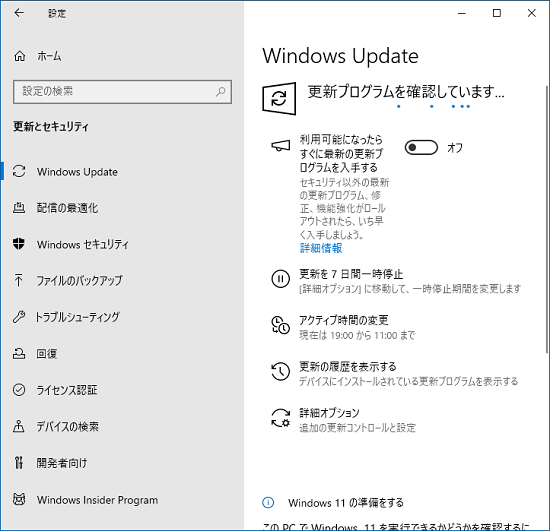Click the large update status refresh icon
The width and height of the screenshot is (550, 531).
click(x=279, y=99)
